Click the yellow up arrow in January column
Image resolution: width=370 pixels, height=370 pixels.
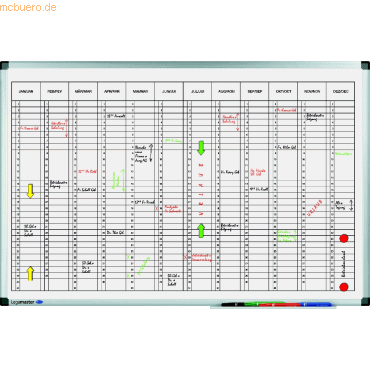point(30,273)
